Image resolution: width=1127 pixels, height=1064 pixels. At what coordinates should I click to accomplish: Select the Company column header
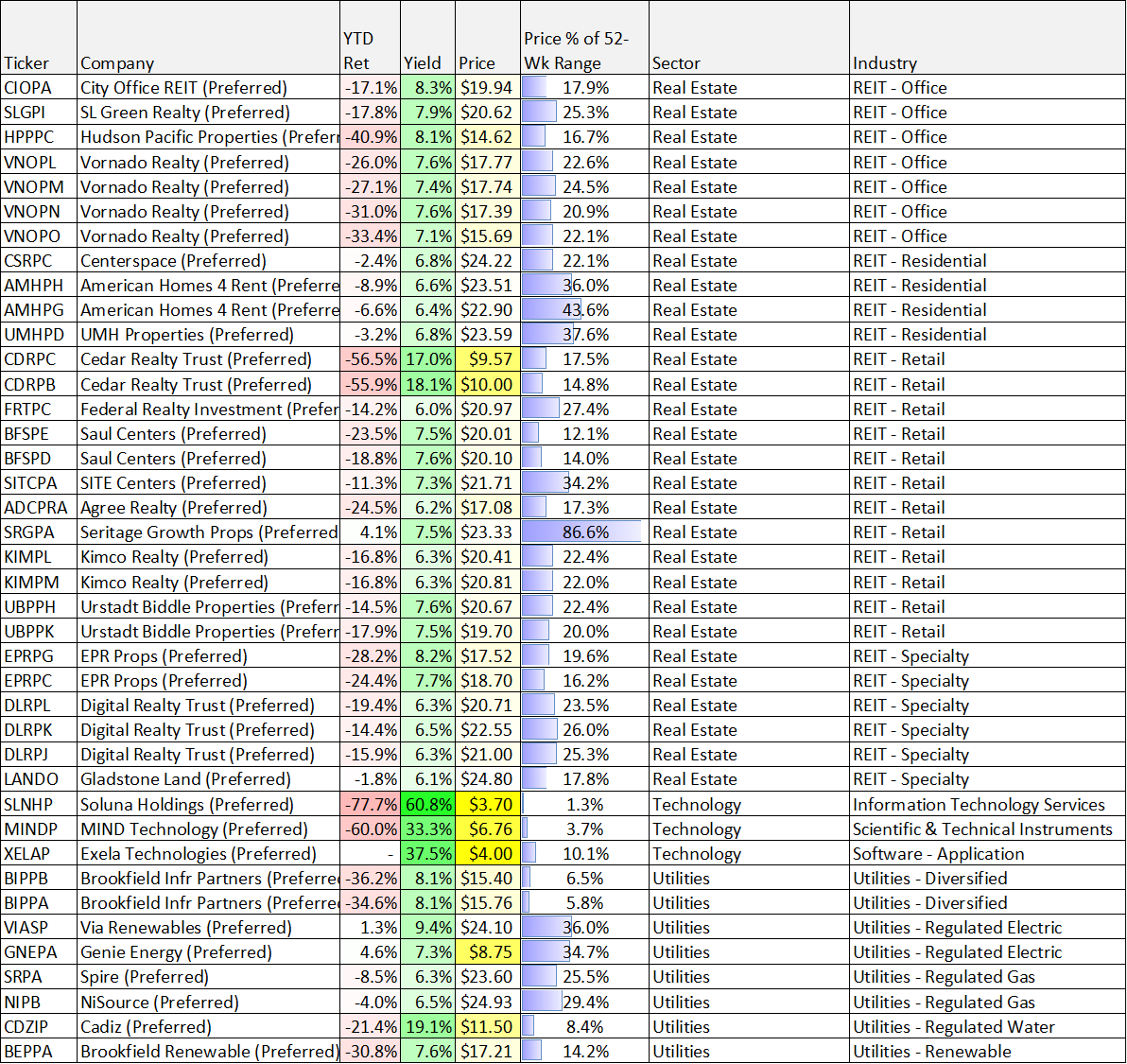(208, 38)
